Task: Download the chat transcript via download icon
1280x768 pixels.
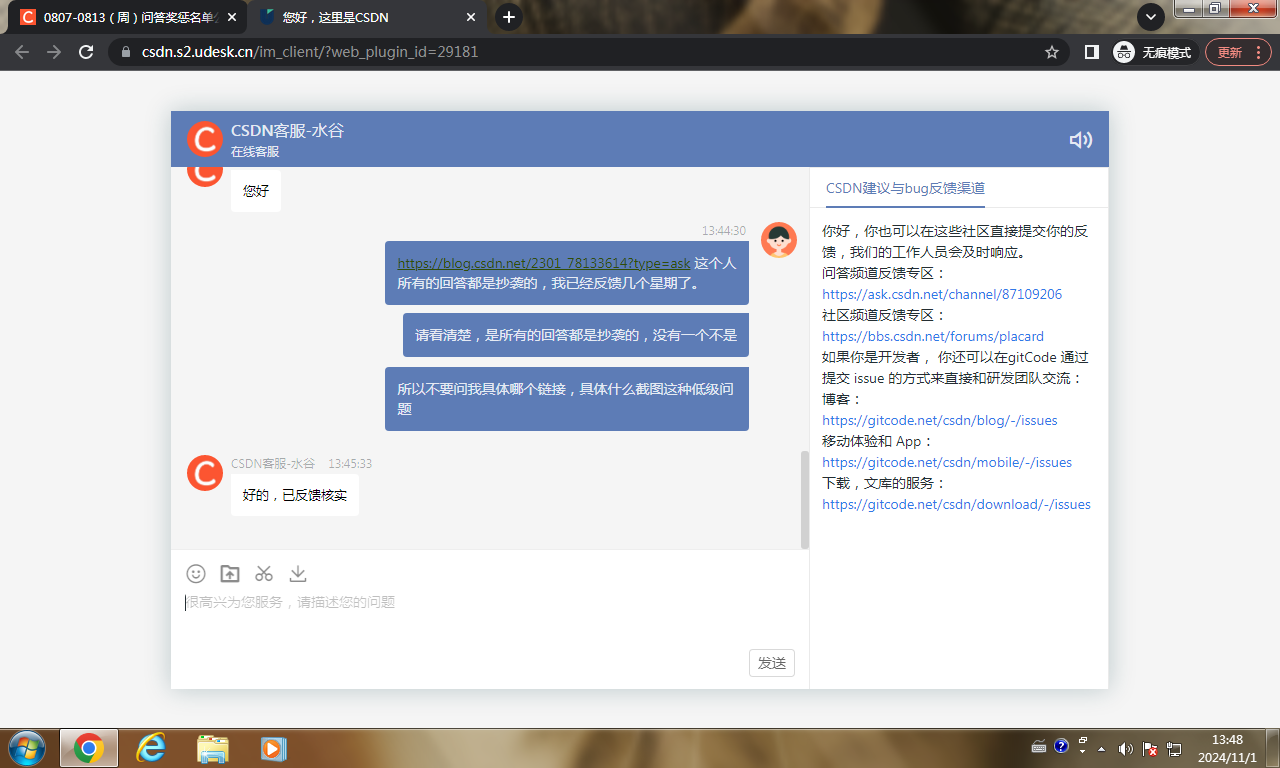Action: point(297,573)
